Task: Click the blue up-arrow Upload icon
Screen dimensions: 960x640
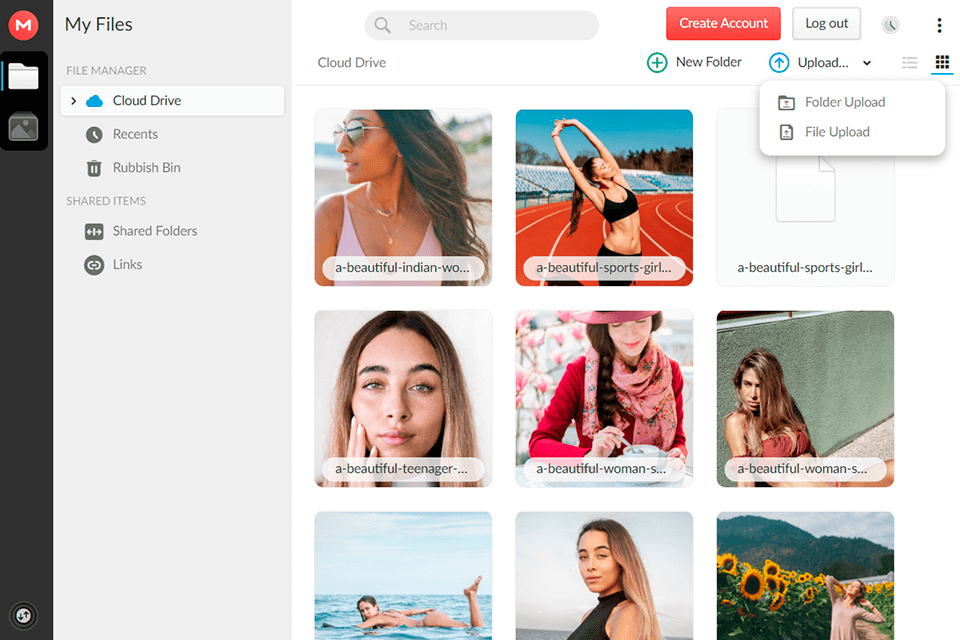Action: click(779, 62)
